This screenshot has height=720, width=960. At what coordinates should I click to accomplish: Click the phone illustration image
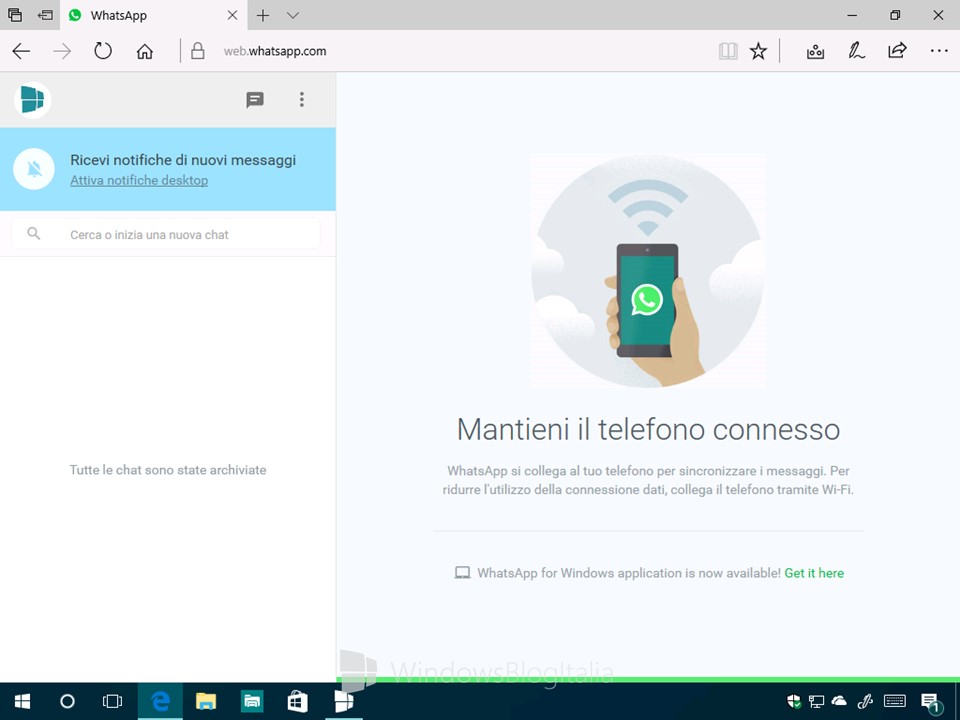pos(647,271)
